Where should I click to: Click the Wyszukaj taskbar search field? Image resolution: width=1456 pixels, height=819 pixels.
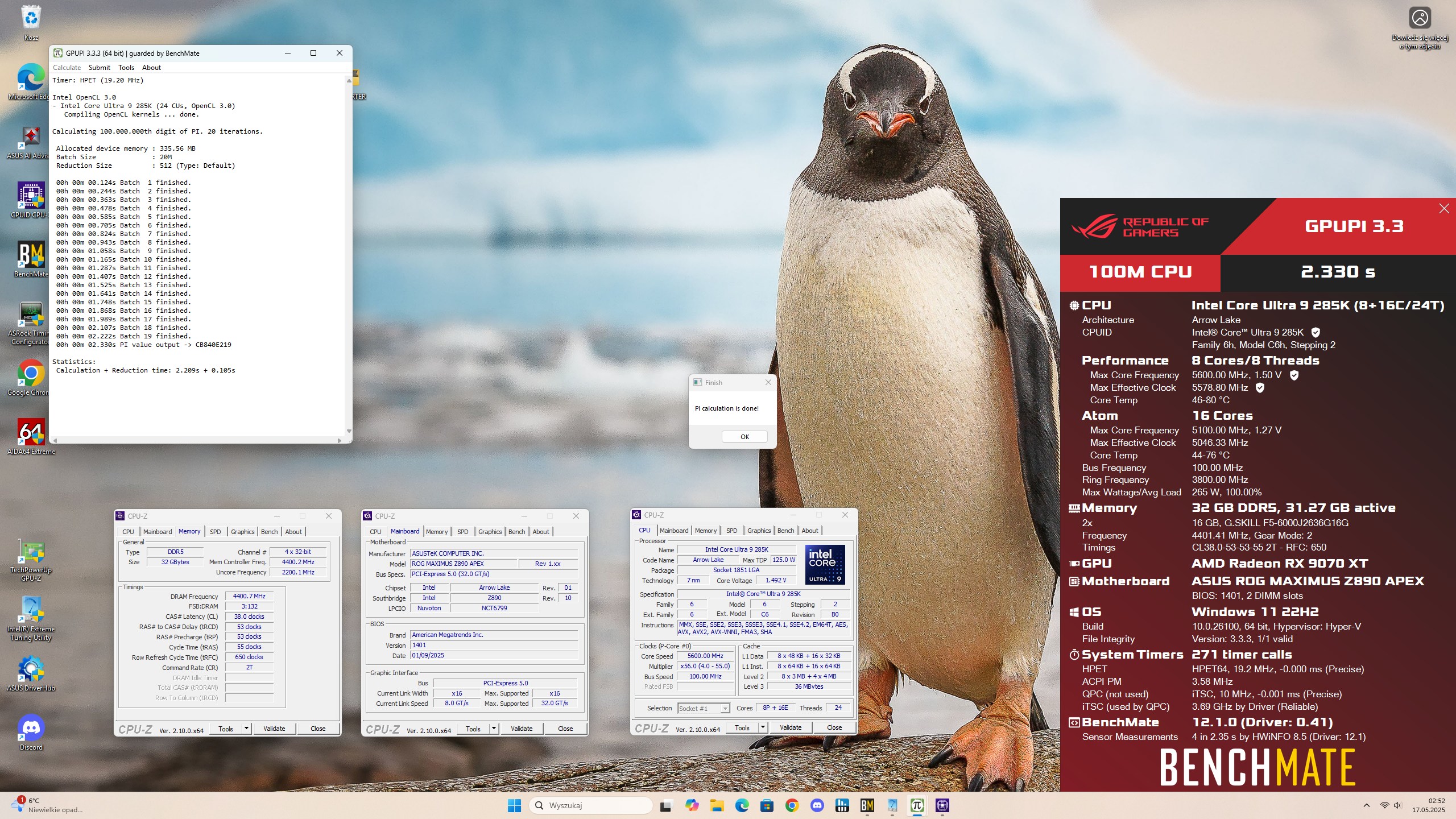click(x=590, y=805)
